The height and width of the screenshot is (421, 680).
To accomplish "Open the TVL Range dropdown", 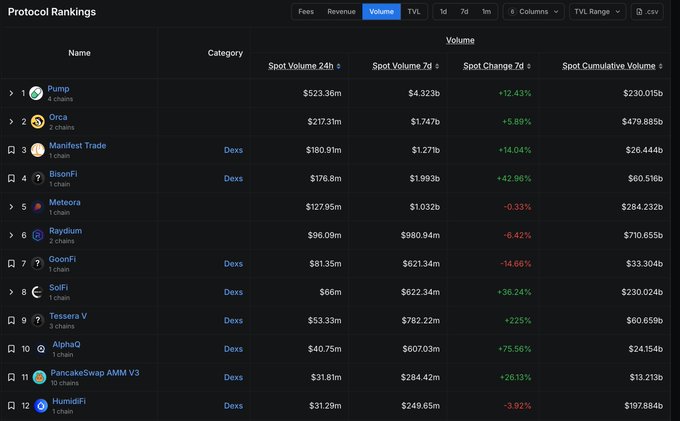I will tap(597, 12).
